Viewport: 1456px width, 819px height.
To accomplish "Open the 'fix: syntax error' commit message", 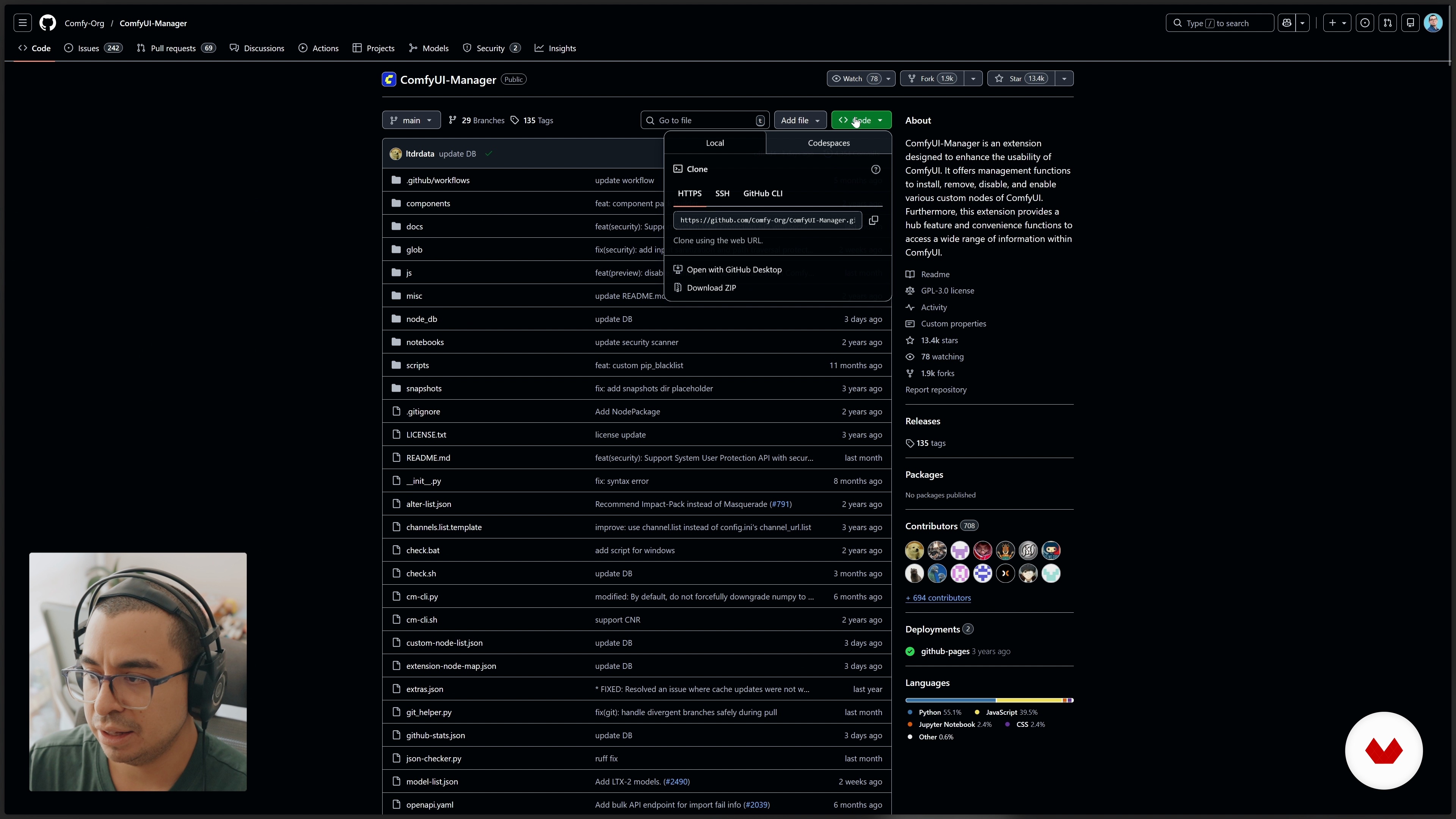I will point(622,481).
